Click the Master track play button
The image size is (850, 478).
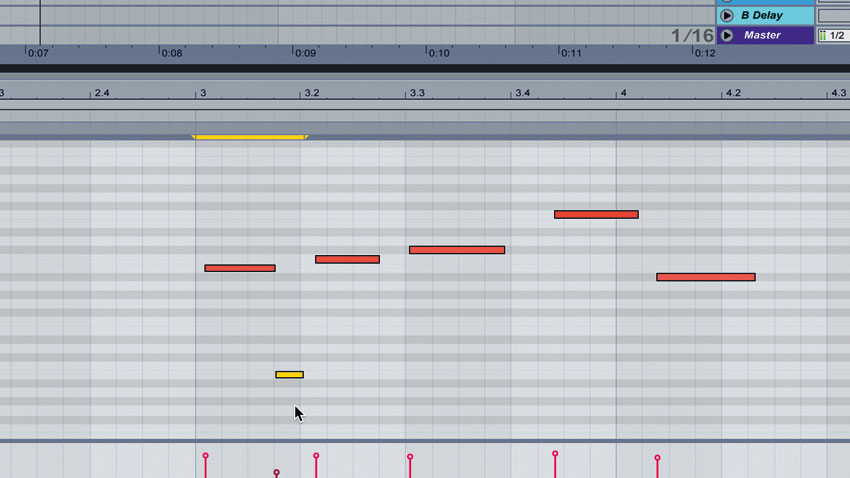click(727, 35)
